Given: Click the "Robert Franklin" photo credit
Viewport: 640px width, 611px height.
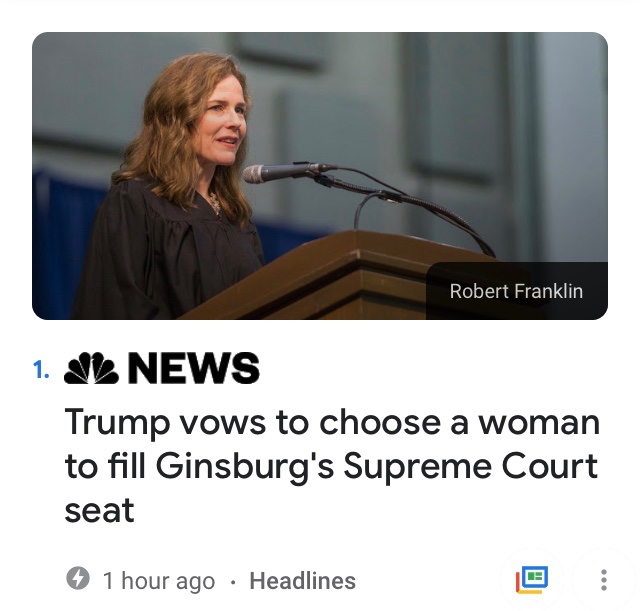Looking at the screenshot, I should tap(516, 292).
